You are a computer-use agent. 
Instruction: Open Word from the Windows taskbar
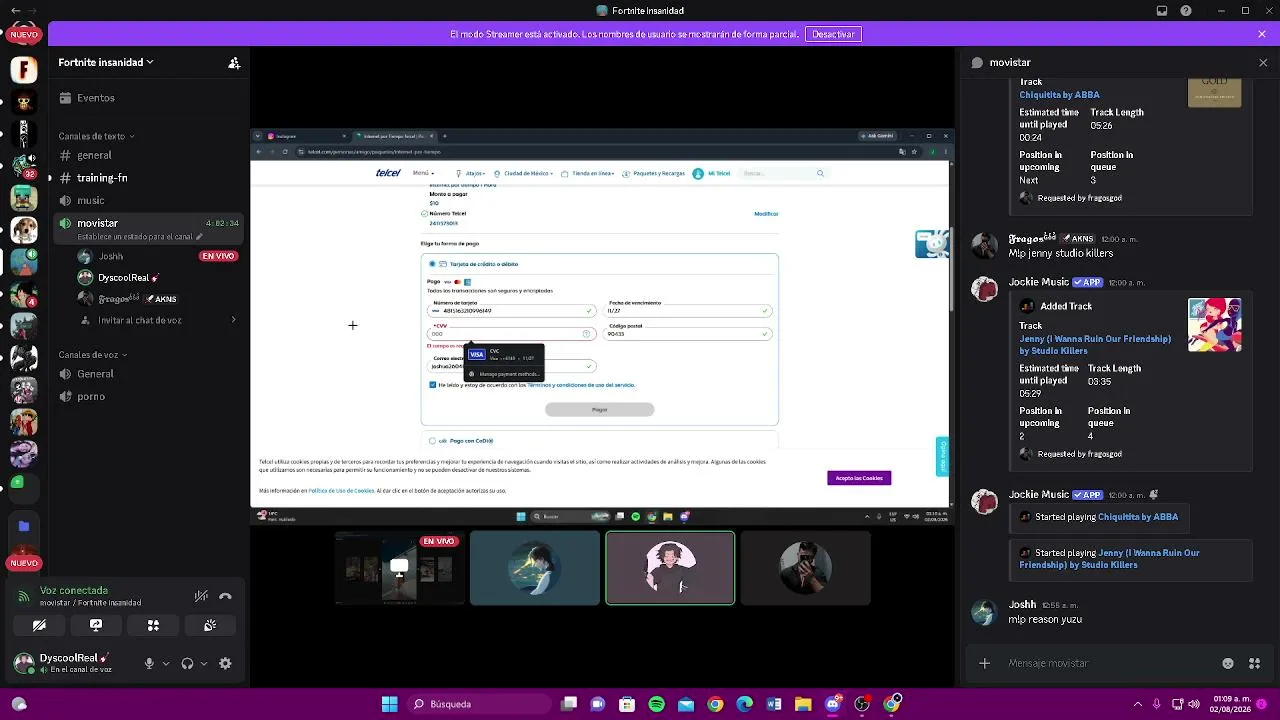point(774,704)
